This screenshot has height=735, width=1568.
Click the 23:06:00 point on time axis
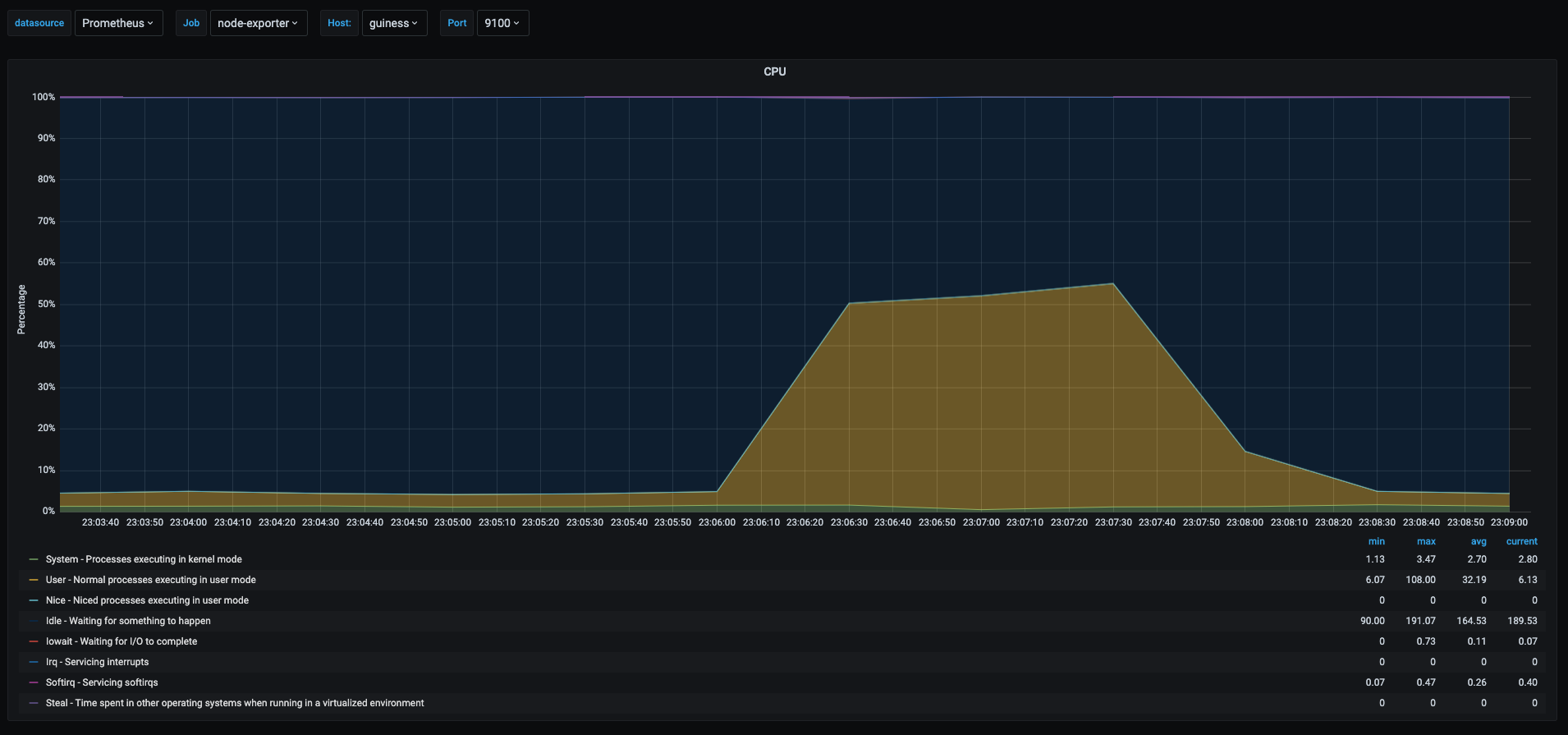(717, 522)
